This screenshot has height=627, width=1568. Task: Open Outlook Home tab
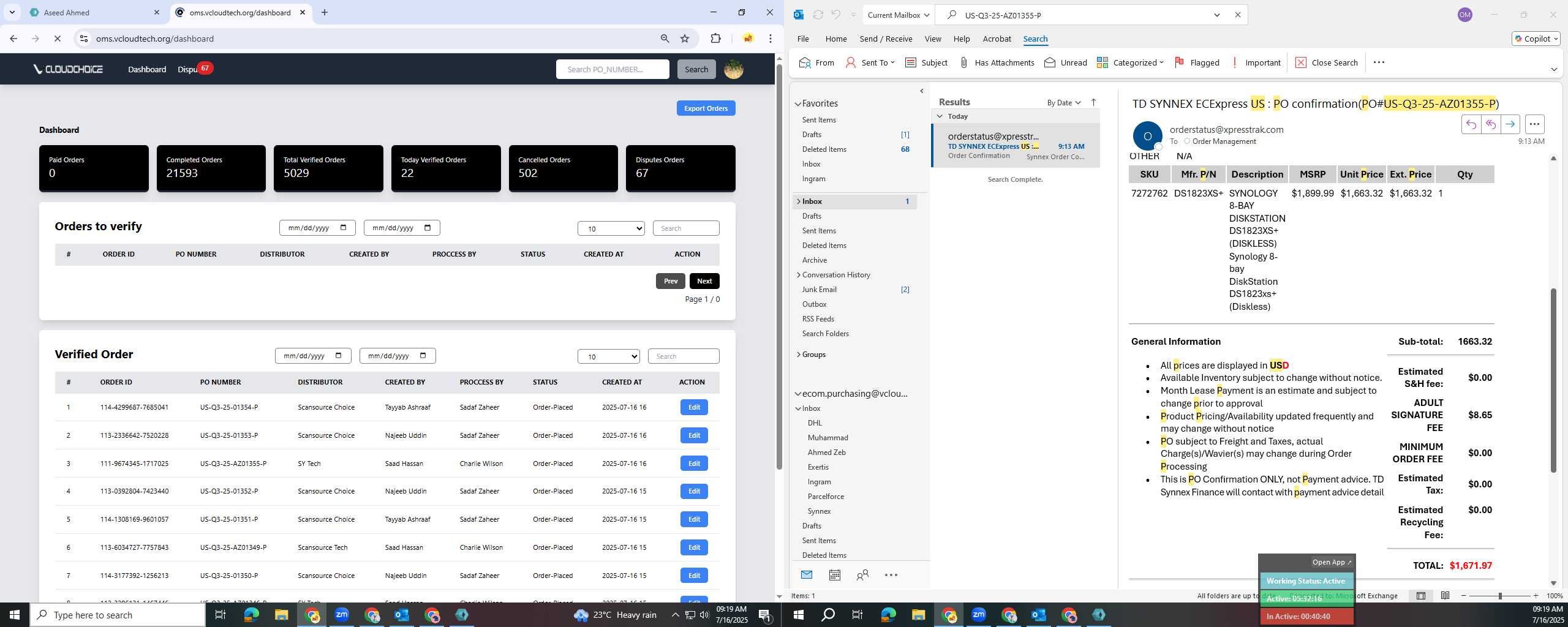tap(836, 39)
